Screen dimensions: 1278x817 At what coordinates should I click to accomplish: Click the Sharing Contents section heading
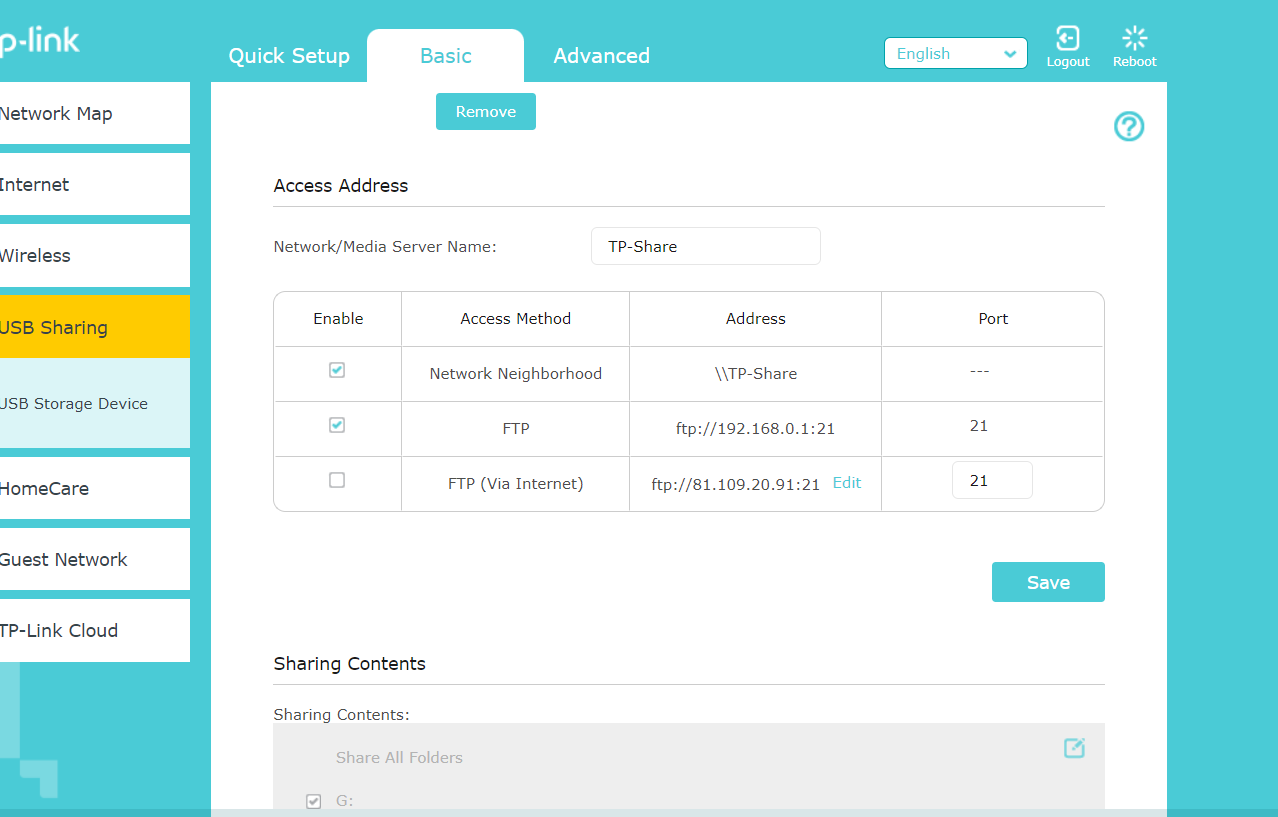point(350,664)
